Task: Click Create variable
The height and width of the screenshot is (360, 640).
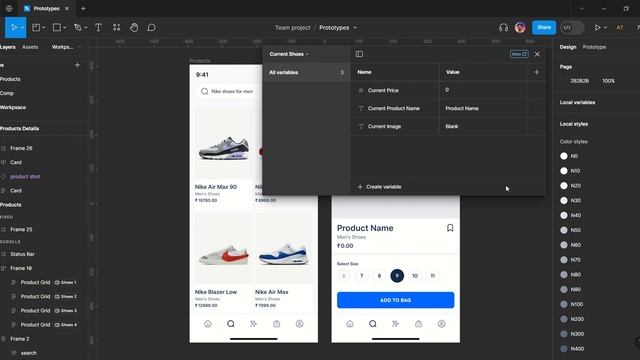Action: [379, 187]
